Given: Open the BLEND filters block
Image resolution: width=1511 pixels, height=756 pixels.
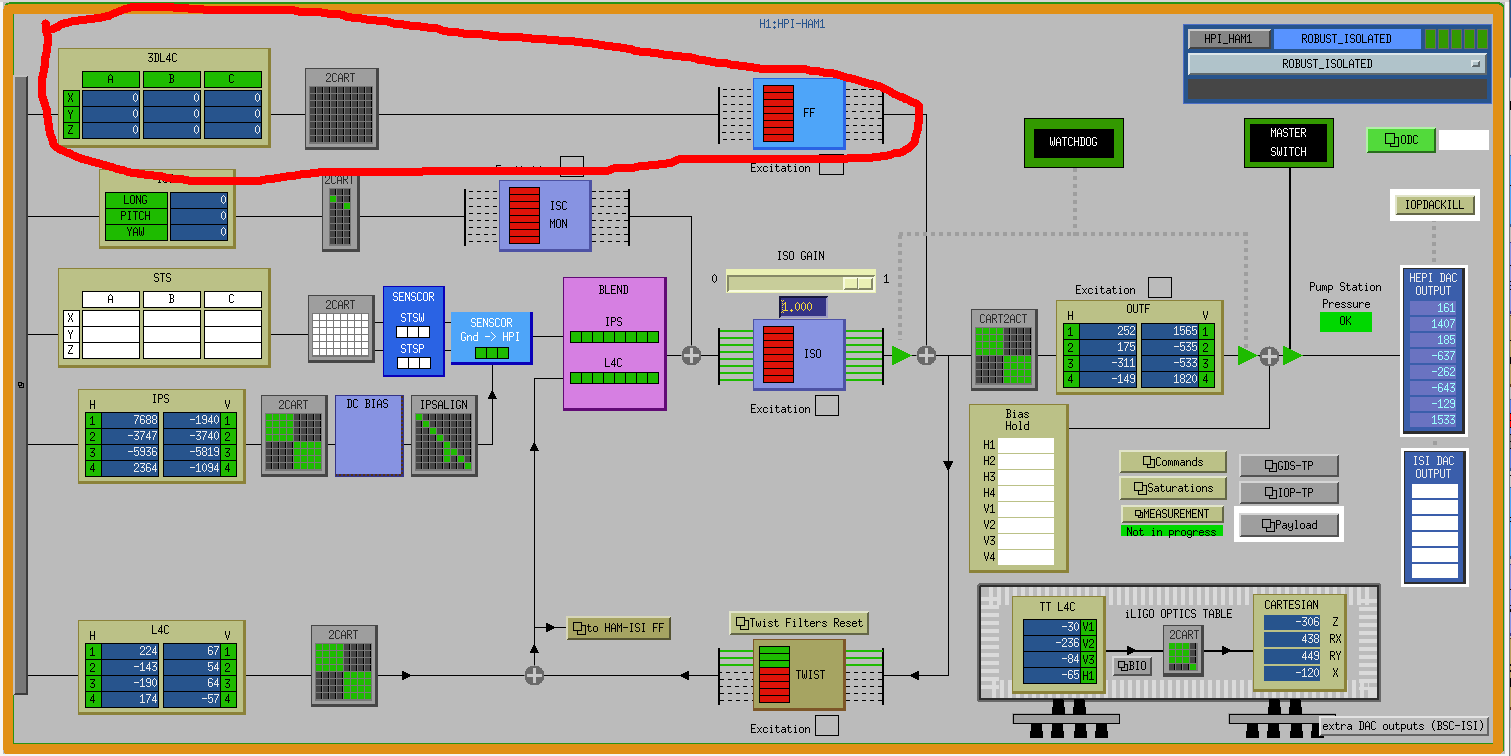Looking at the screenshot, I should [x=614, y=344].
